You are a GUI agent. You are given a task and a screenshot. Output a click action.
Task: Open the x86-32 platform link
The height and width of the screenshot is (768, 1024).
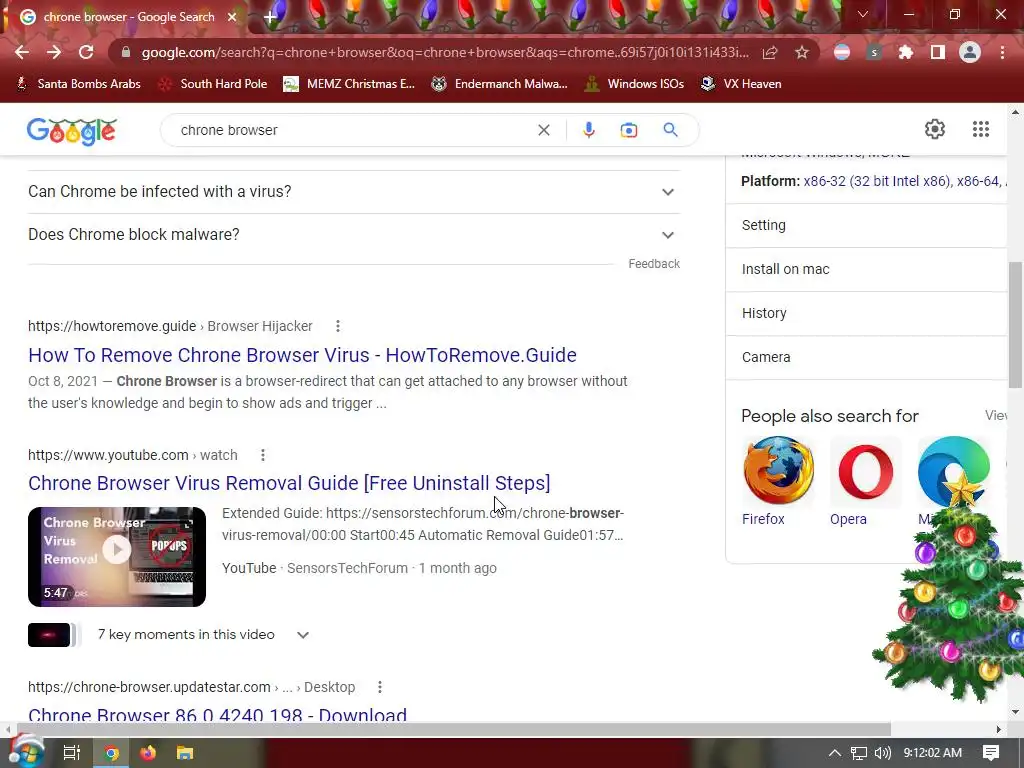tap(877, 182)
